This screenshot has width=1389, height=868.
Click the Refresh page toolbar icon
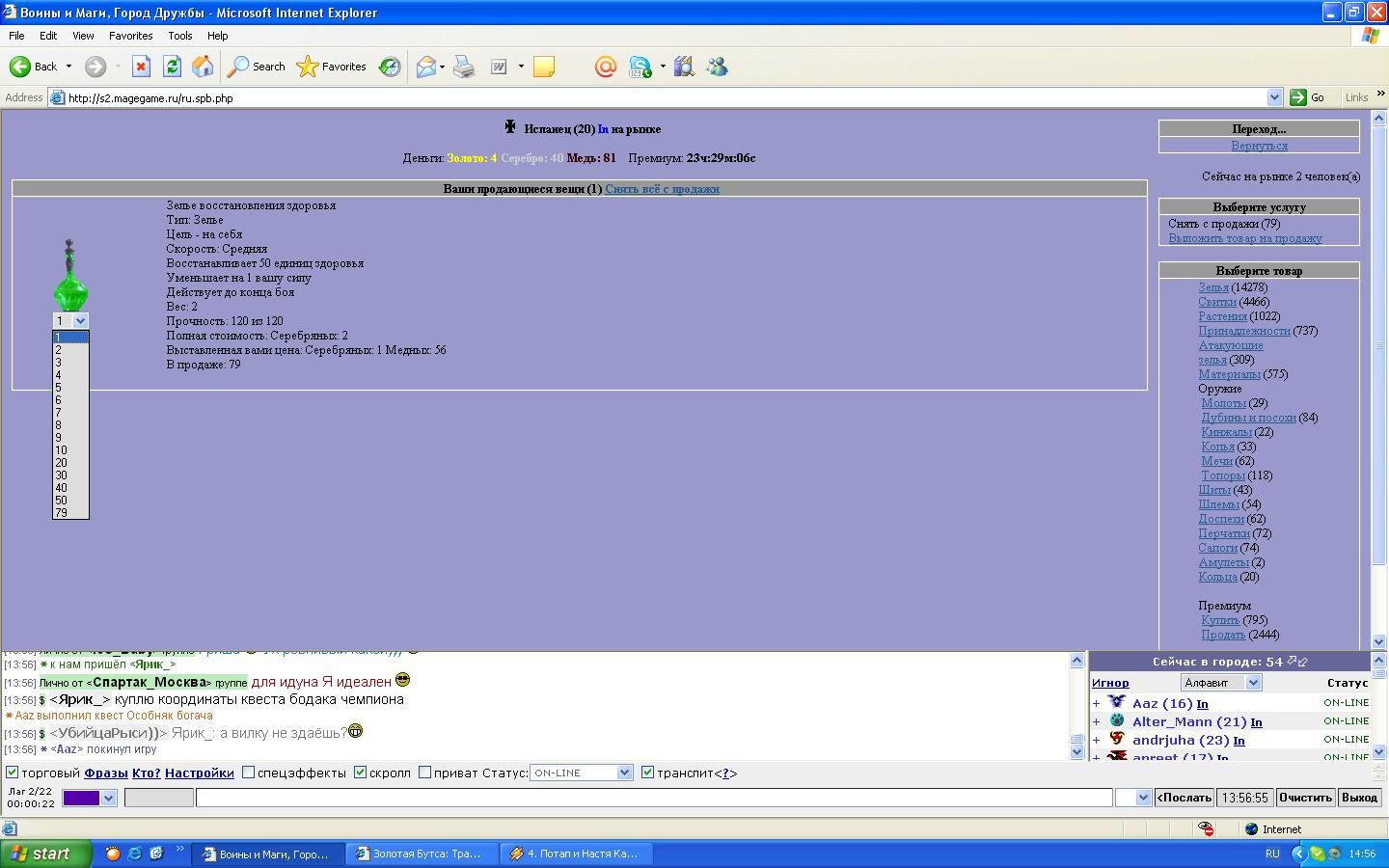tap(172, 67)
